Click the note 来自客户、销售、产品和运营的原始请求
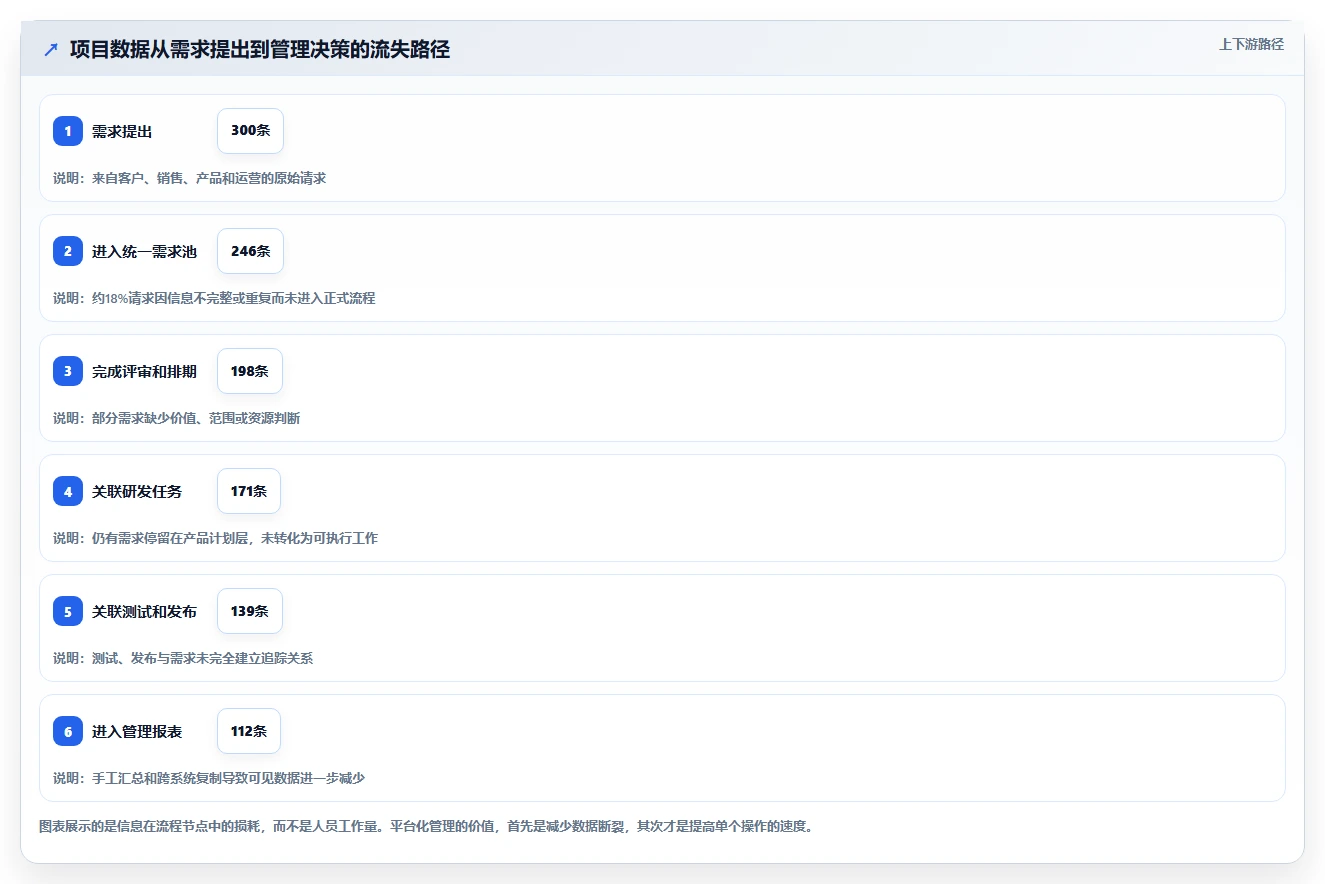The height and width of the screenshot is (884, 1325). tap(189, 178)
